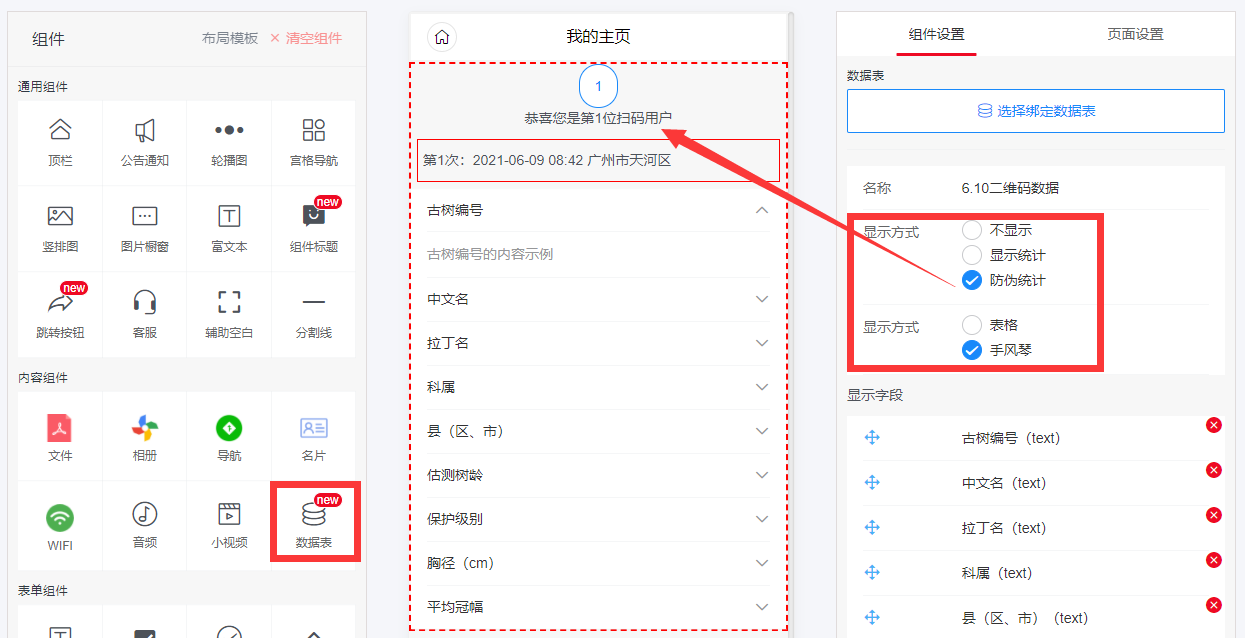Add the 数据表 data table component
The width and height of the screenshot is (1245, 638).
coord(313,522)
